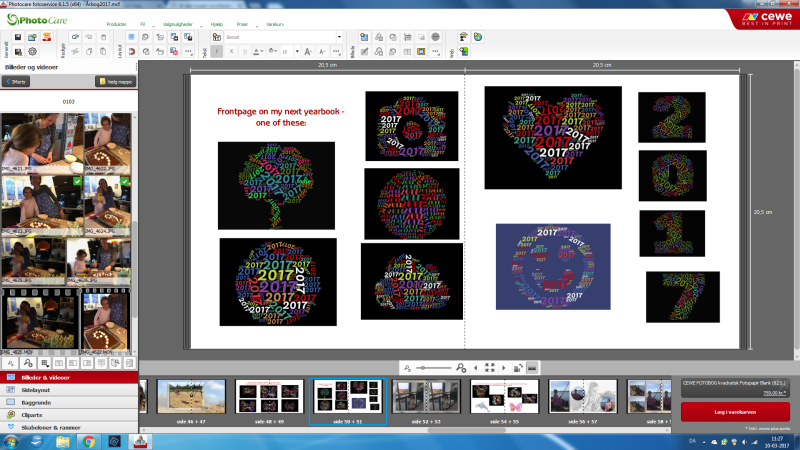This screenshot has width=800, height=450.
Task: Click the Vælg mappe button
Action: [114, 82]
